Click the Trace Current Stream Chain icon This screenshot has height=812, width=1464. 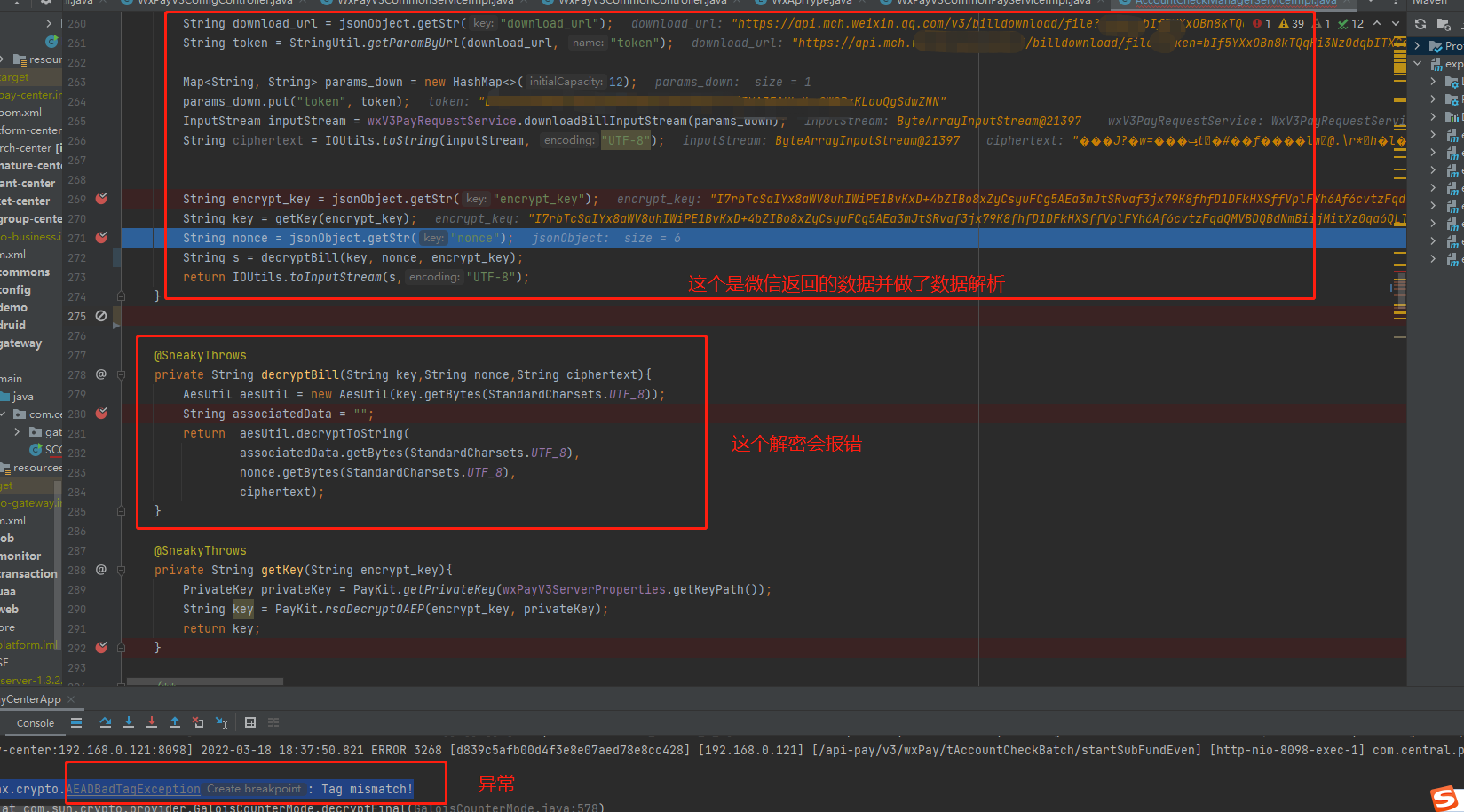tap(273, 722)
